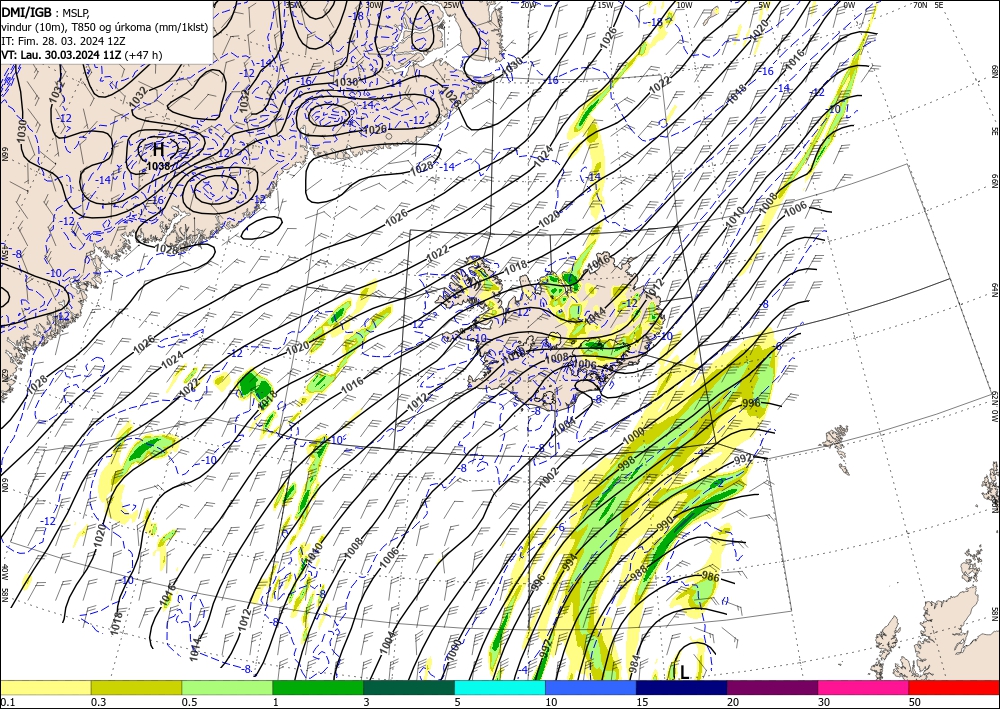The height and width of the screenshot is (709, 1000).
Task: Click the '0.3' legend scale value
Action: (98, 702)
